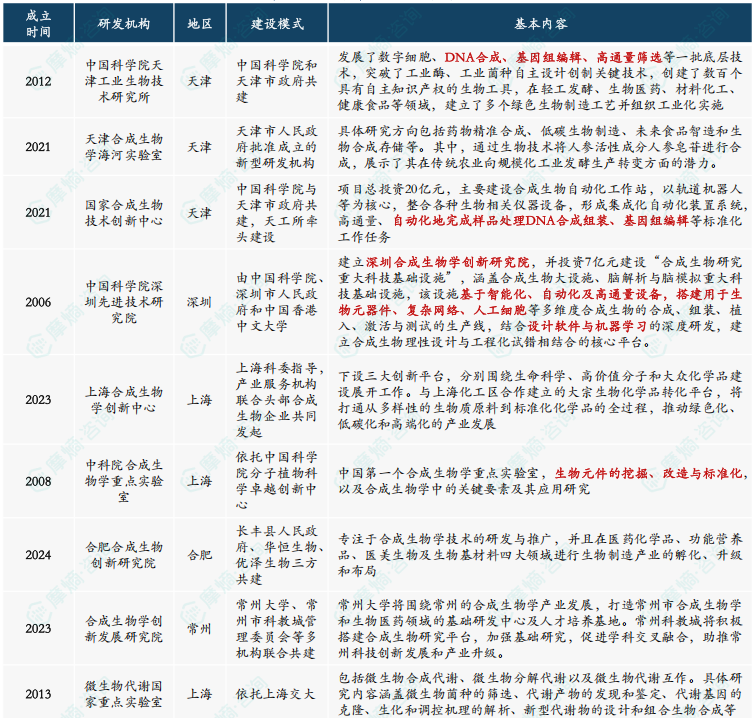This screenshot has width=756, height=718.
Task: Click 常州大学、常州市科教城管理委员会 mode cell
Action: tap(277, 628)
